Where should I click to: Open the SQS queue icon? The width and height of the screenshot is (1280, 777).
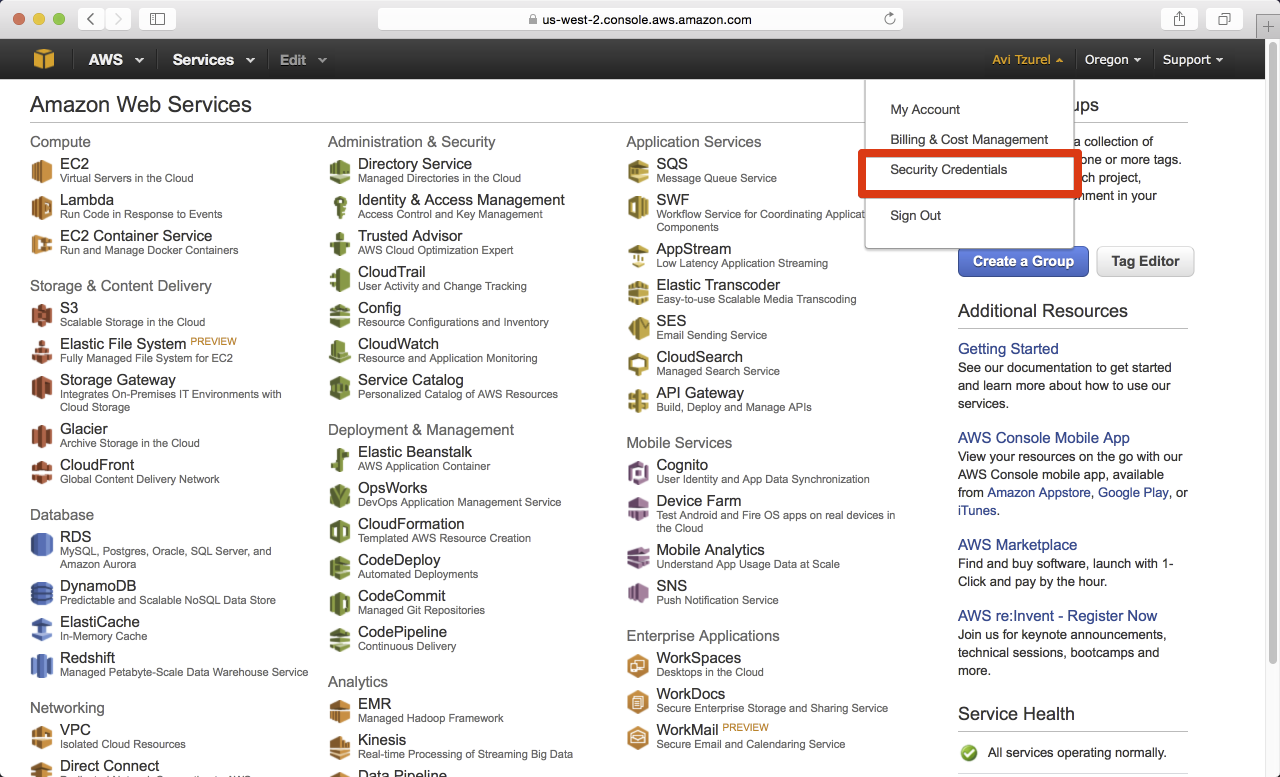638,172
